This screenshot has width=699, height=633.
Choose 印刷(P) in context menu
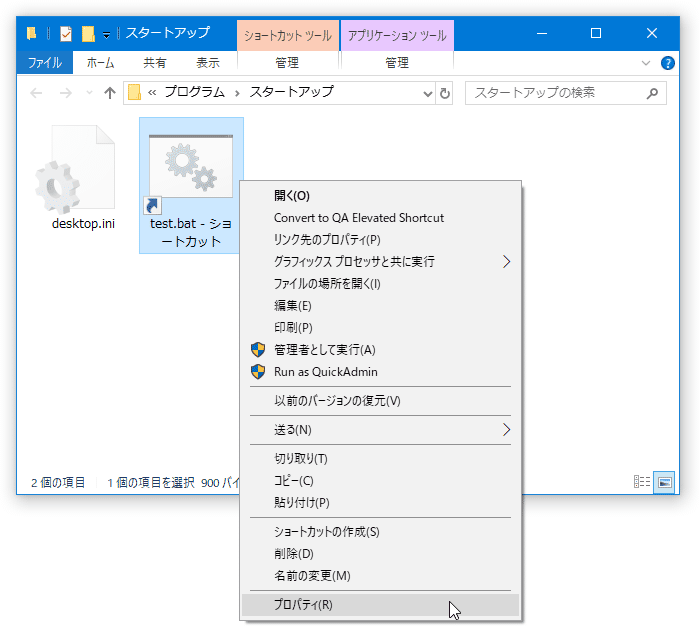(380, 328)
